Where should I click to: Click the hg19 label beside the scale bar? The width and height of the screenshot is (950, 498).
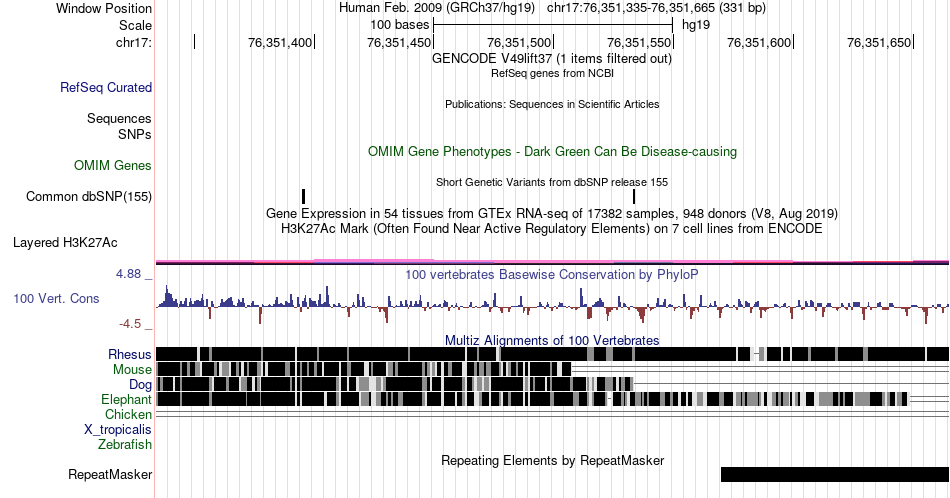click(x=696, y=25)
